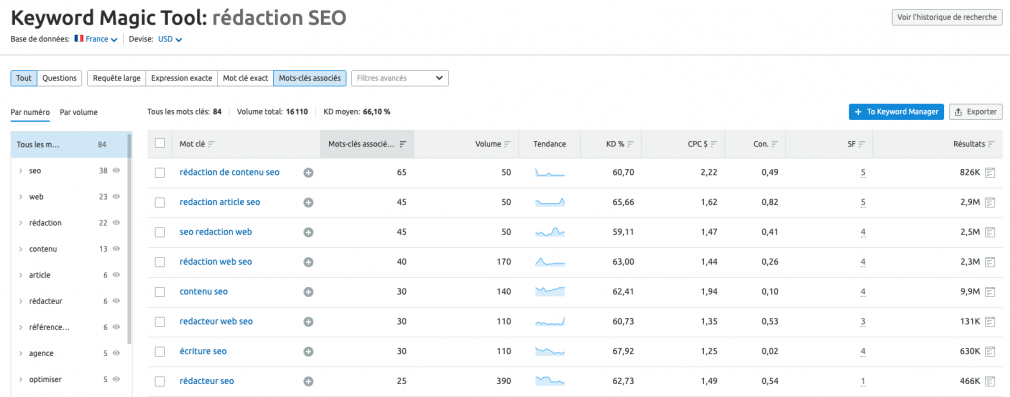Add 'seo redaction web' via plus icon
Screen dimensions: 1010x397
click(x=309, y=232)
